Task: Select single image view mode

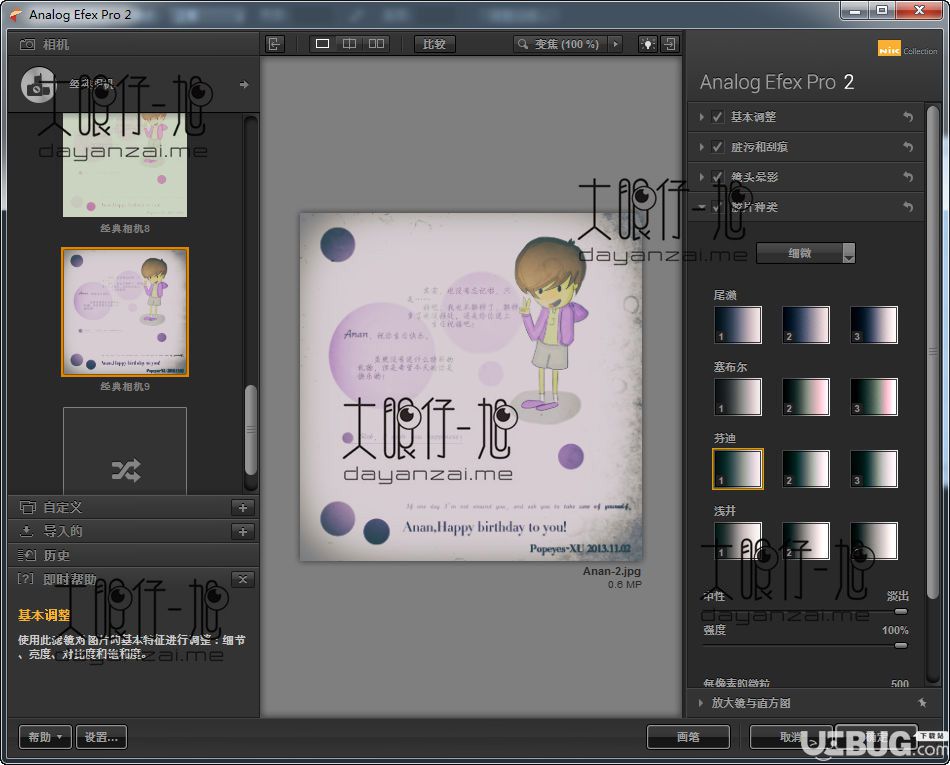Action: [322, 44]
